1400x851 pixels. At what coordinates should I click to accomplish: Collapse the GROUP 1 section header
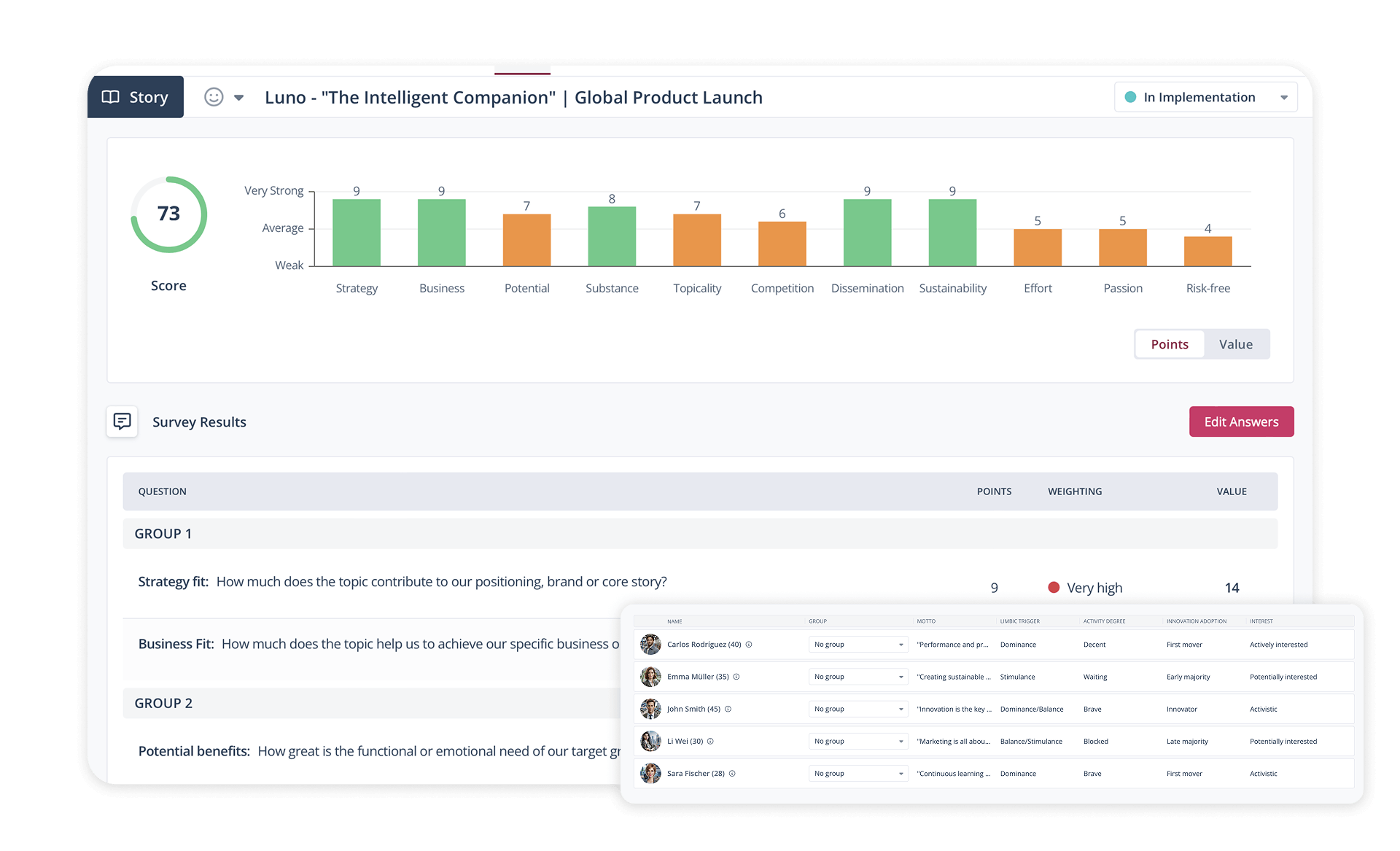pyautogui.click(x=163, y=533)
